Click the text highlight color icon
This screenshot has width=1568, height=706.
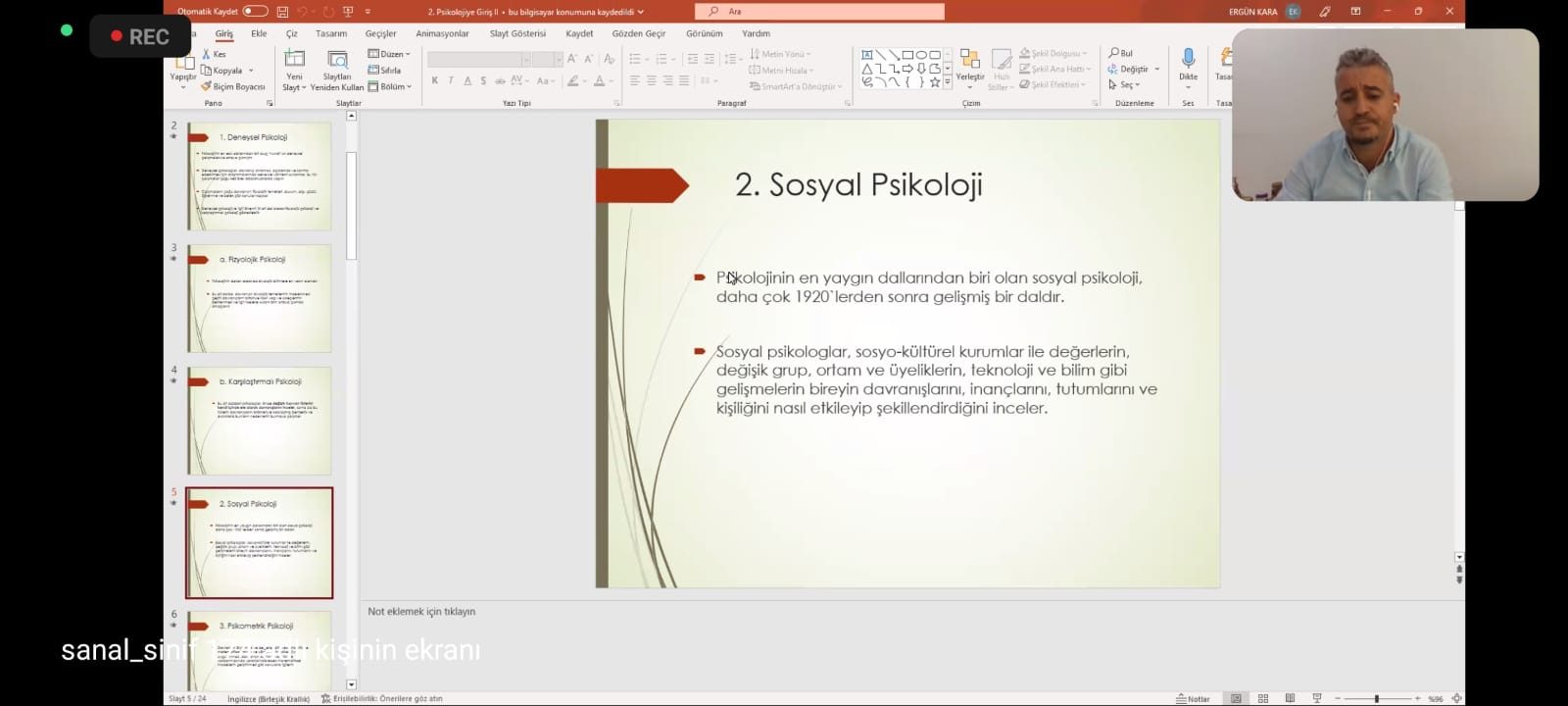(572, 81)
